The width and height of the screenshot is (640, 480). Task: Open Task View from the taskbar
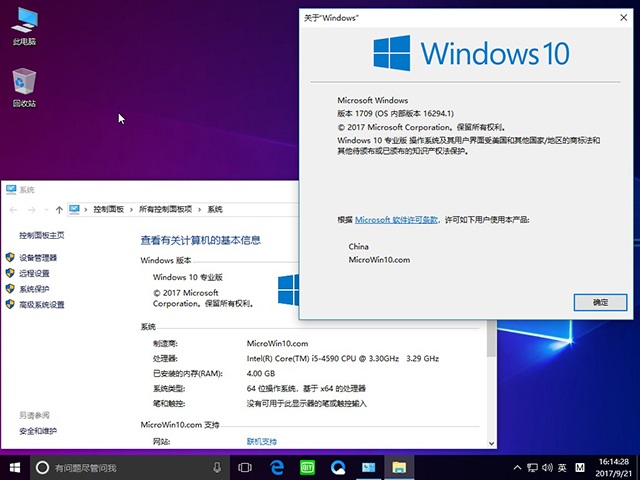[x=245, y=467]
